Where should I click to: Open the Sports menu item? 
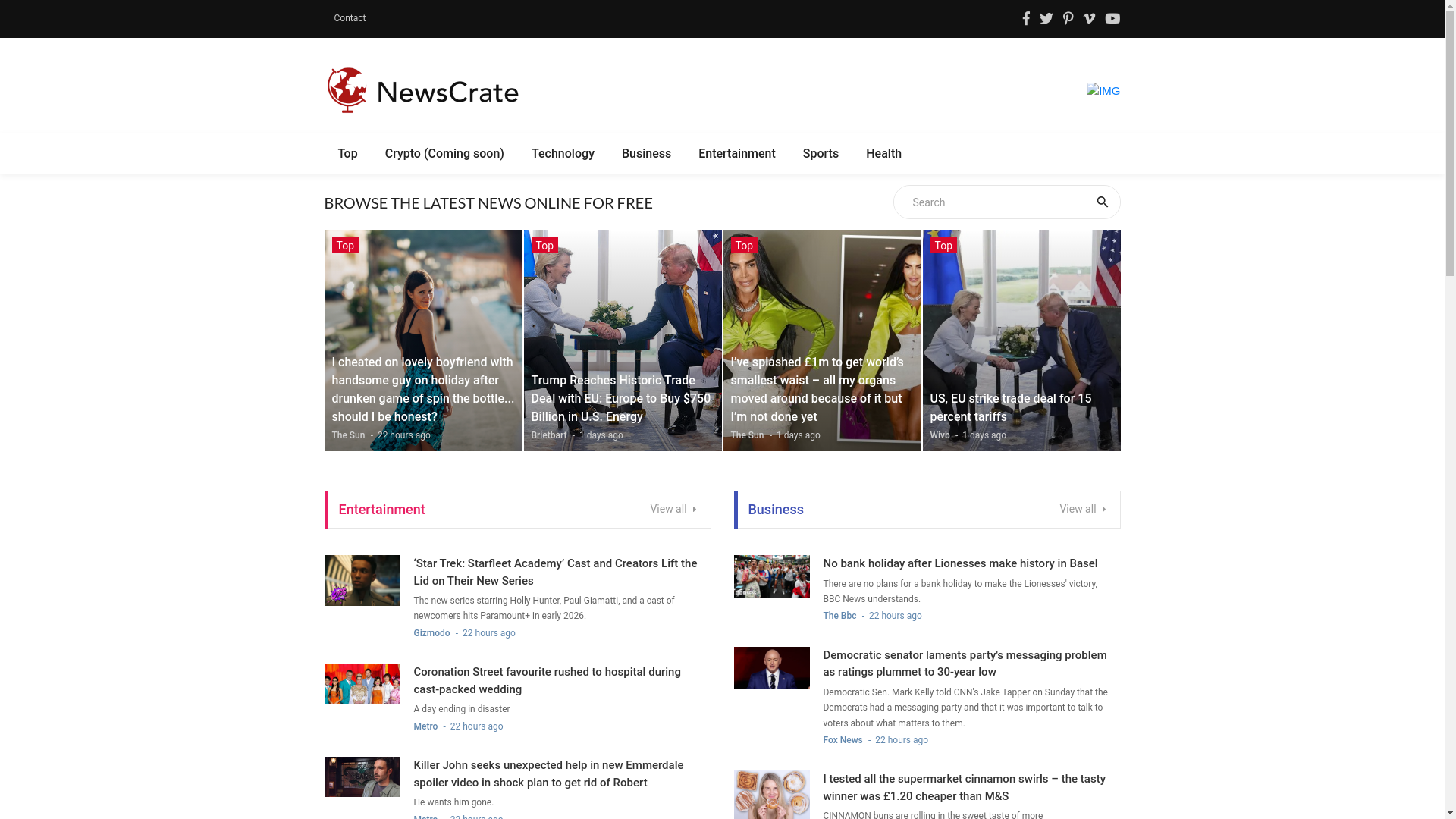point(821,153)
